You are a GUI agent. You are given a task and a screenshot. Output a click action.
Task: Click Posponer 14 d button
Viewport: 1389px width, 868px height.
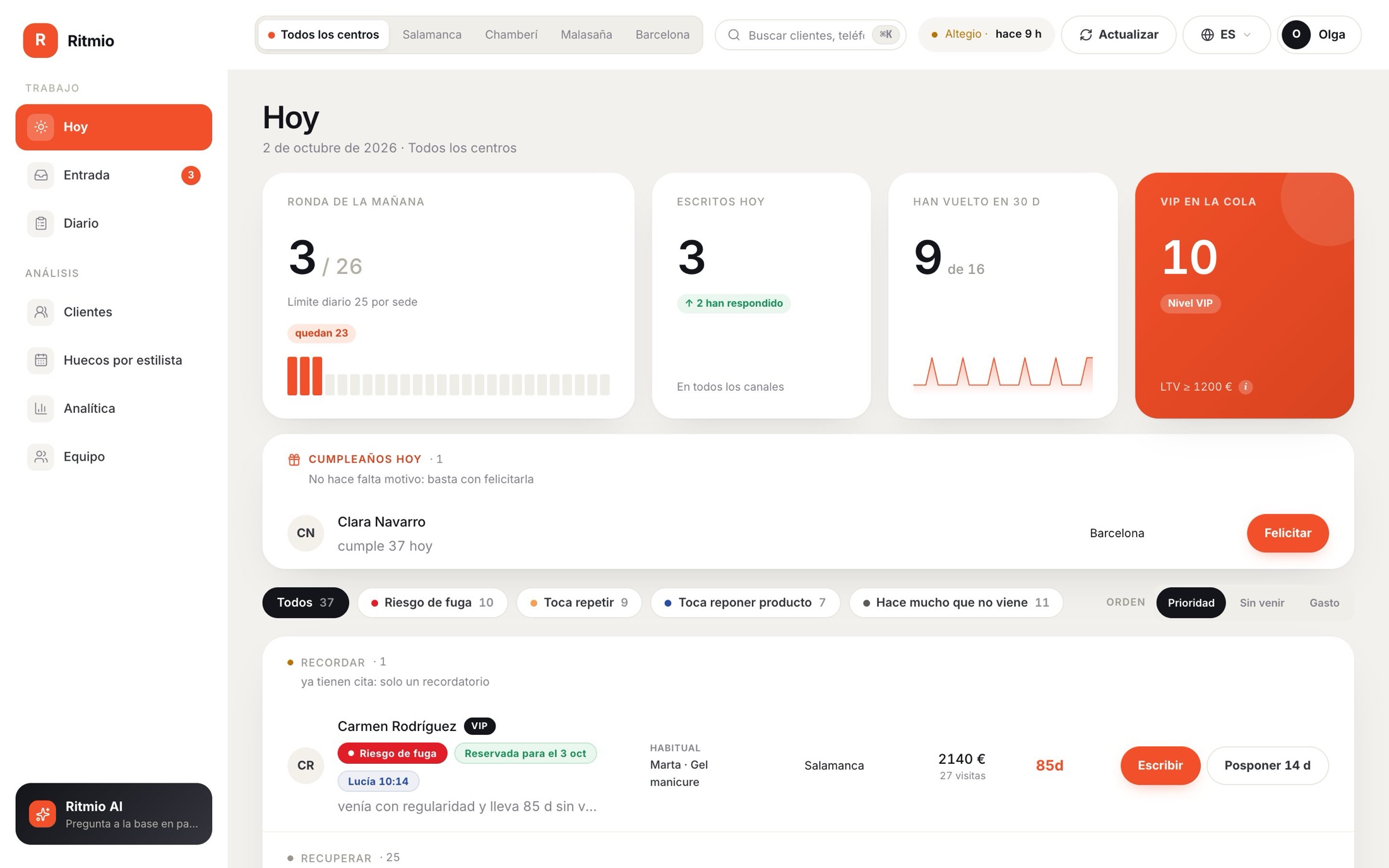(1267, 765)
